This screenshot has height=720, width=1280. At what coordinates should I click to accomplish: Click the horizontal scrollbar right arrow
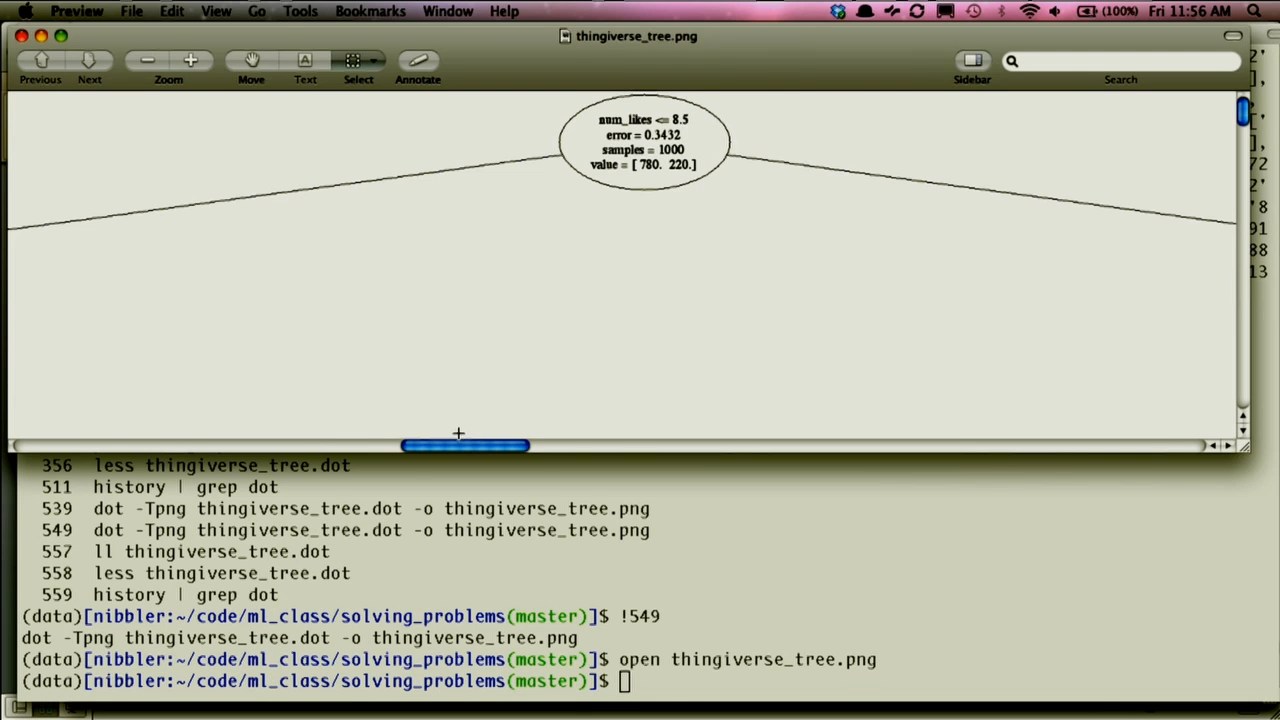point(1228,446)
